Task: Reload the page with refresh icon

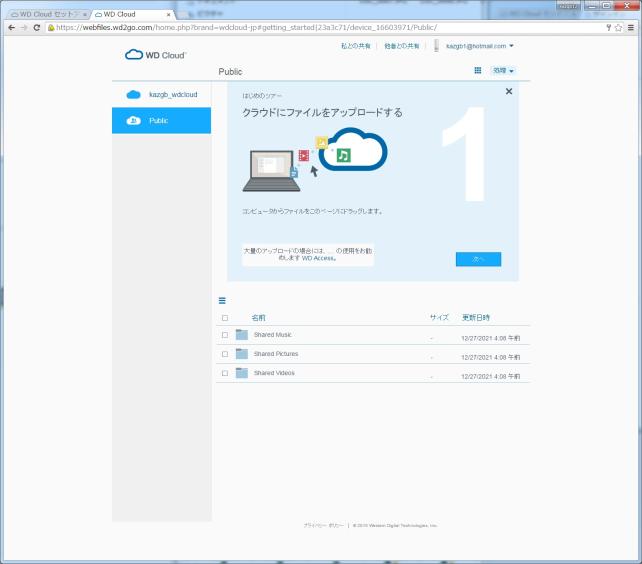Action: tap(36, 27)
